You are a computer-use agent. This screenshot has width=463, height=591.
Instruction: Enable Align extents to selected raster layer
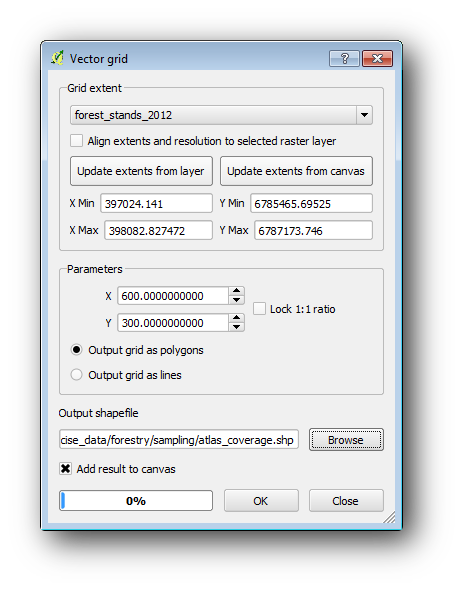click(77, 141)
